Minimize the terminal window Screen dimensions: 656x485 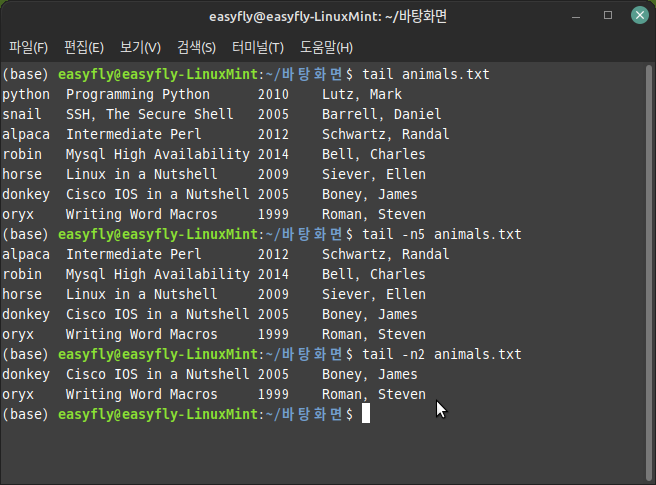[x=576, y=16]
